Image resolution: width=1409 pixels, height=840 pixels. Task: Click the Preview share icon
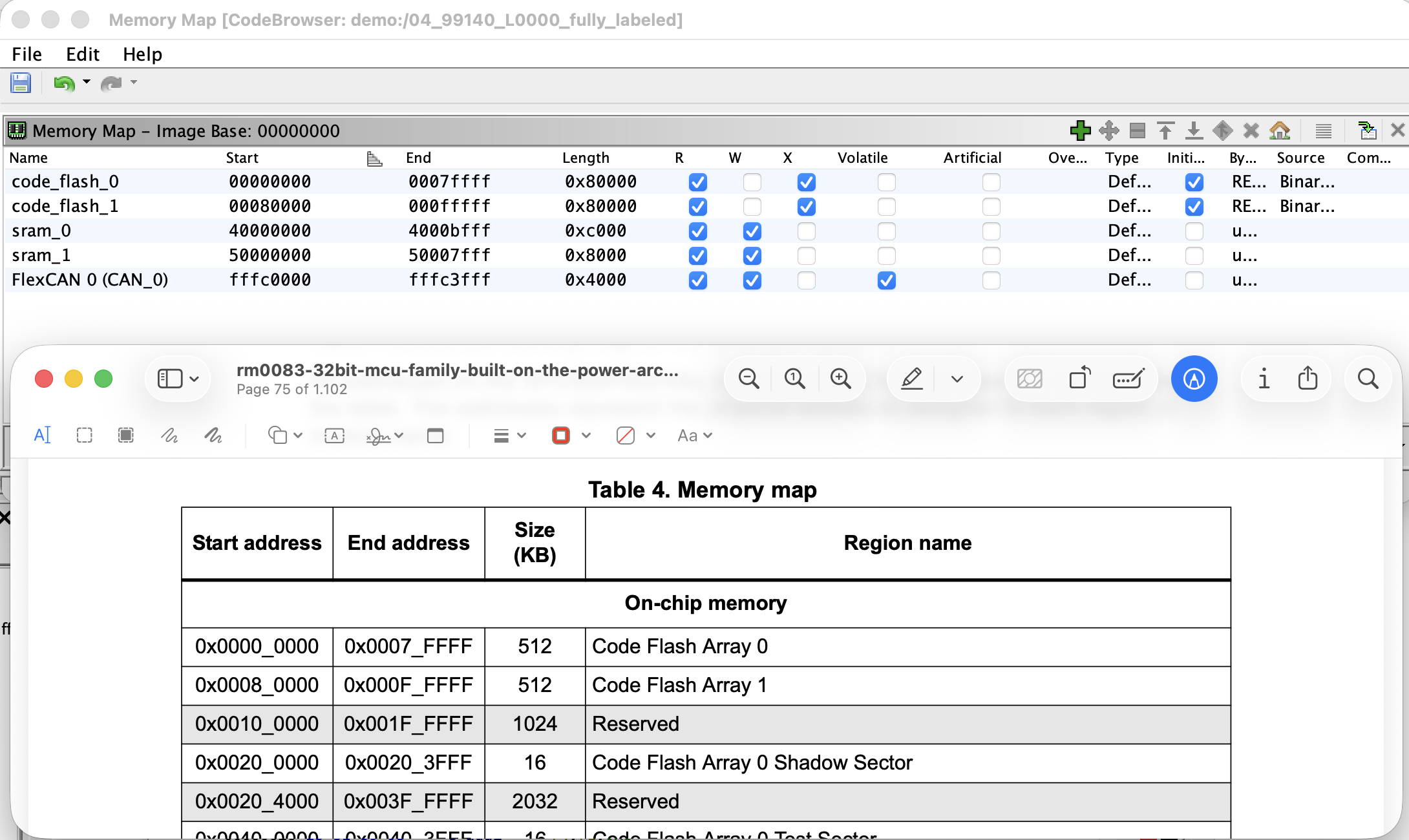coord(1308,379)
